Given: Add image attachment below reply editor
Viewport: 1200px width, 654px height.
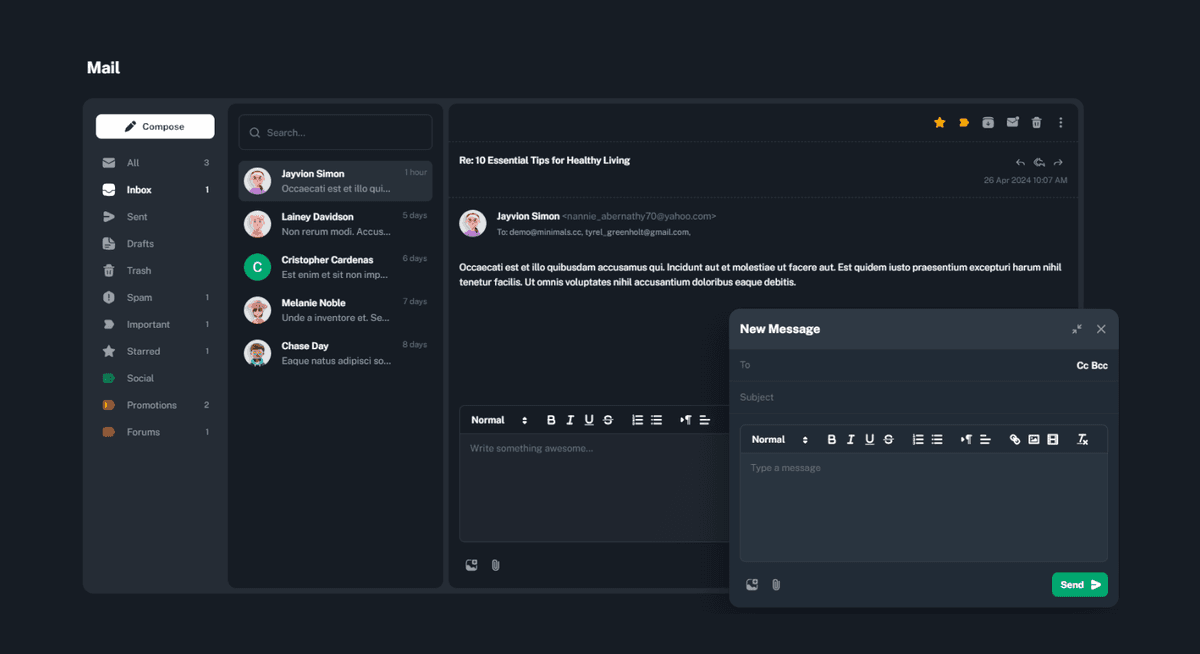Looking at the screenshot, I should pyautogui.click(x=472, y=565).
